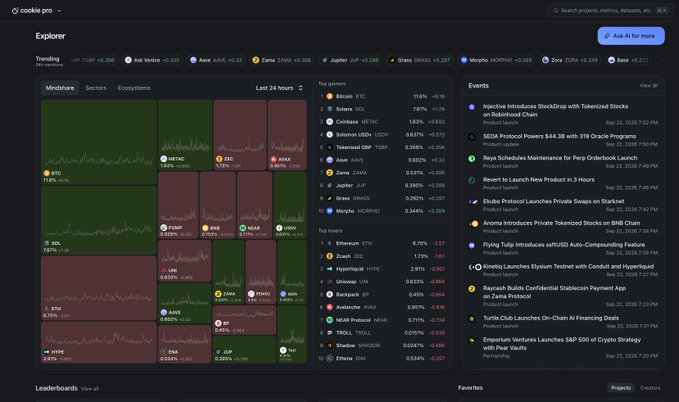This screenshot has width=679, height=402.
Task: Click the Grass icon in Top gainers
Action: 330,198
